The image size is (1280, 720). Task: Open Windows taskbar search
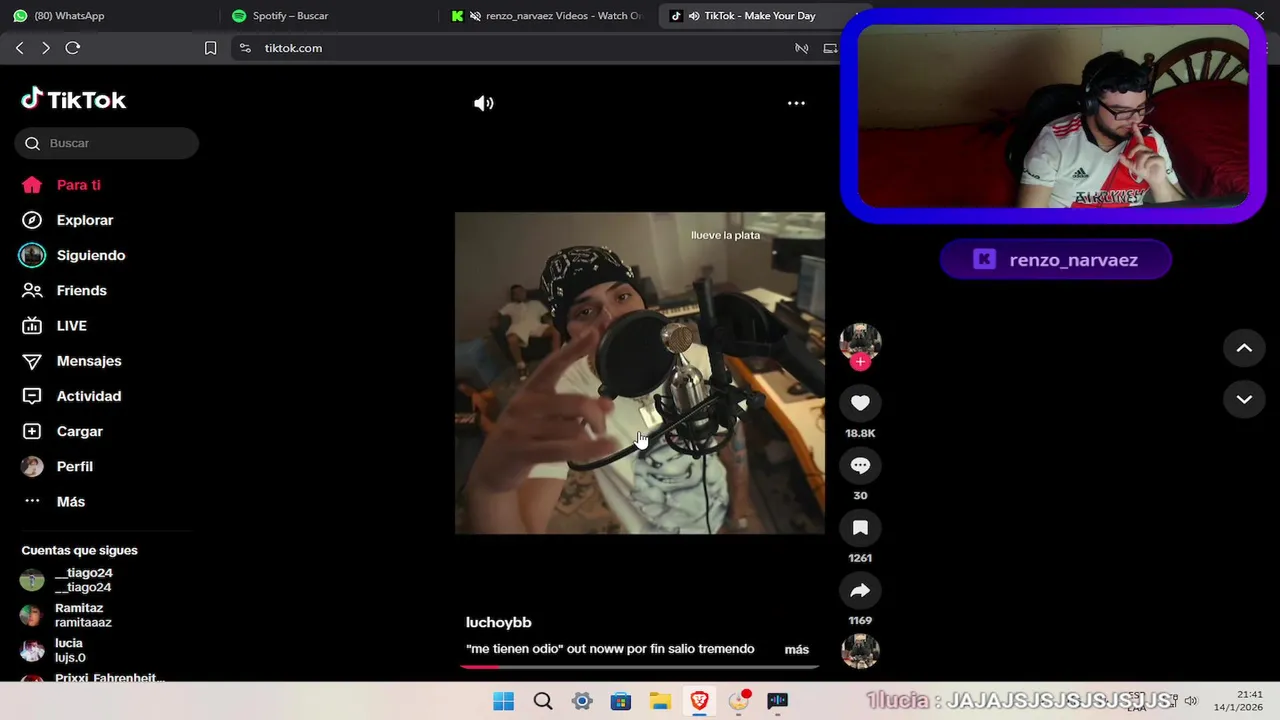tap(543, 701)
